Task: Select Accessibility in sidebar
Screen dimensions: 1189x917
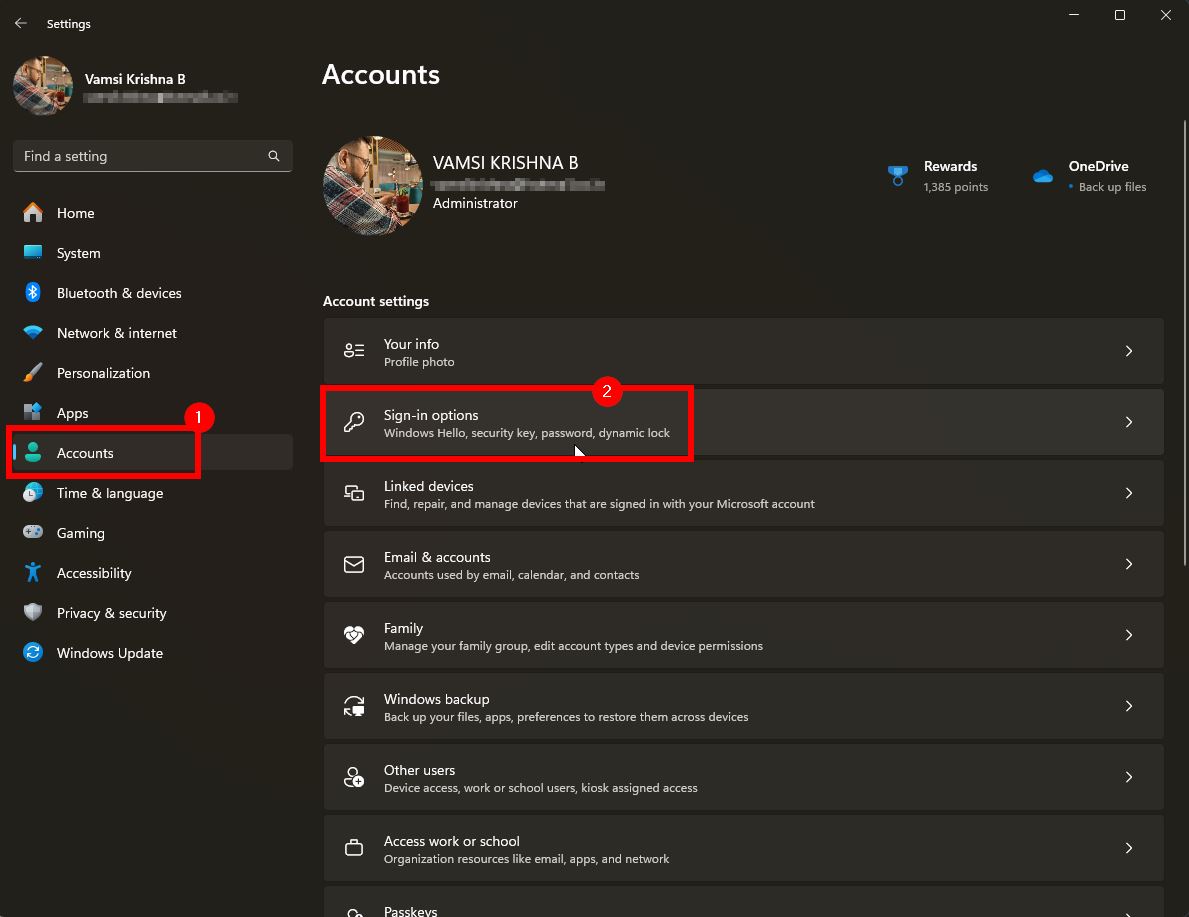Action: tap(152, 573)
